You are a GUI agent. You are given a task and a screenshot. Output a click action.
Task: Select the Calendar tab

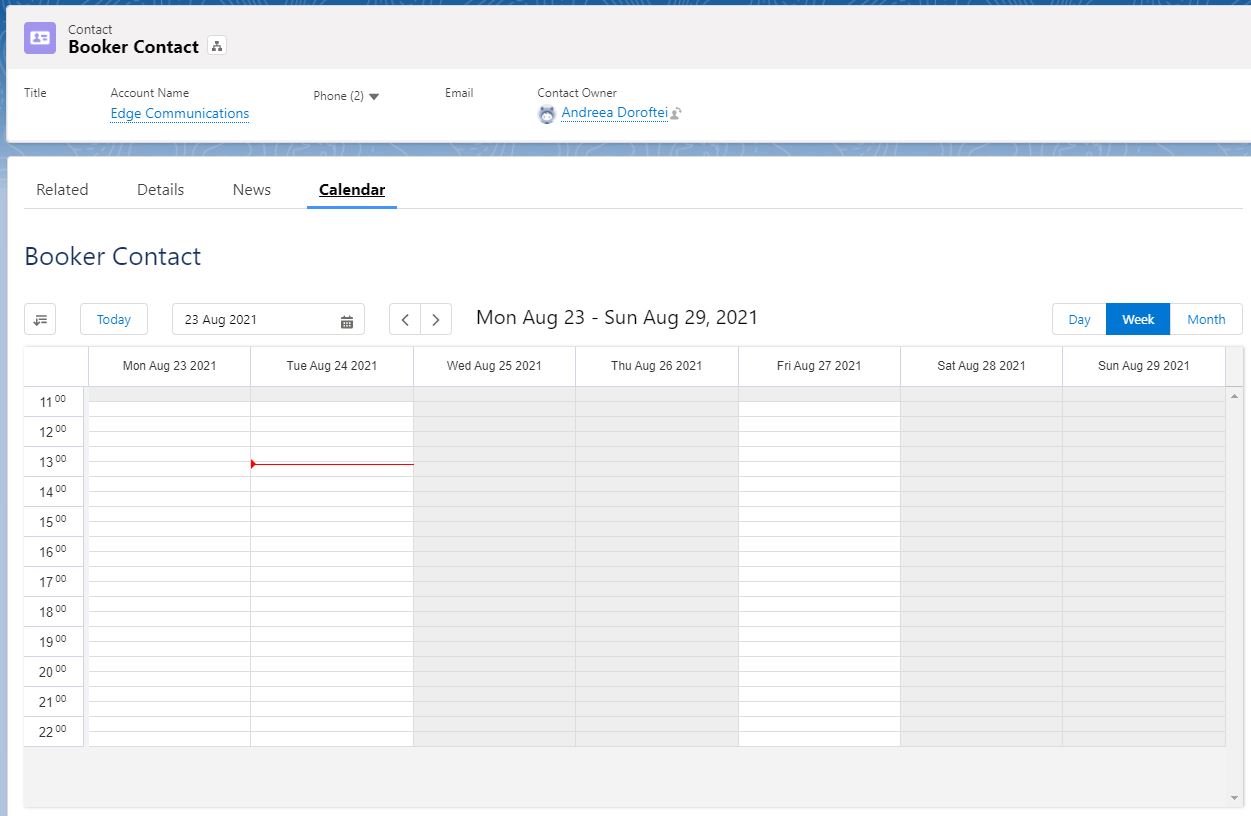352,189
